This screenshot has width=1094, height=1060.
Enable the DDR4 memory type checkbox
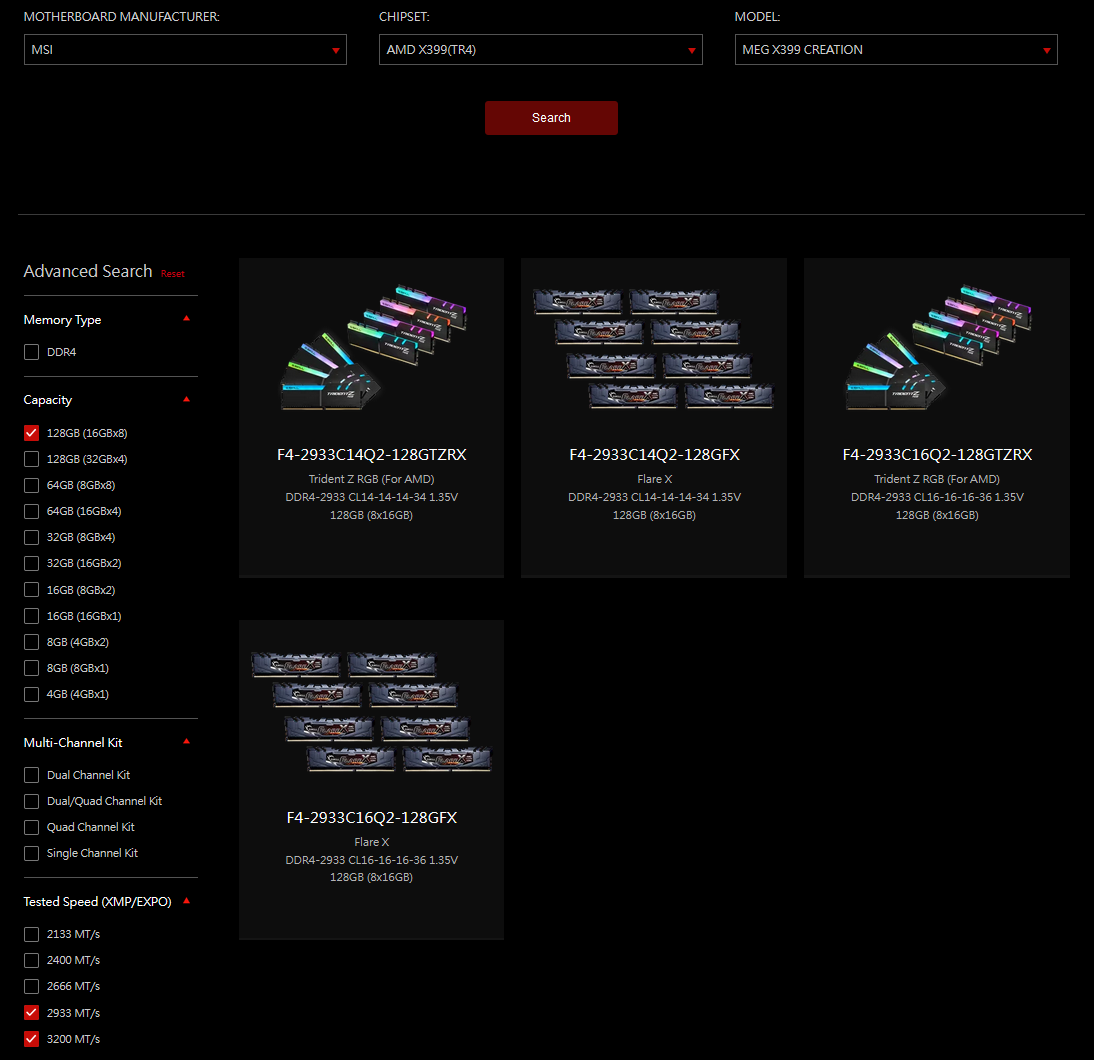32,352
